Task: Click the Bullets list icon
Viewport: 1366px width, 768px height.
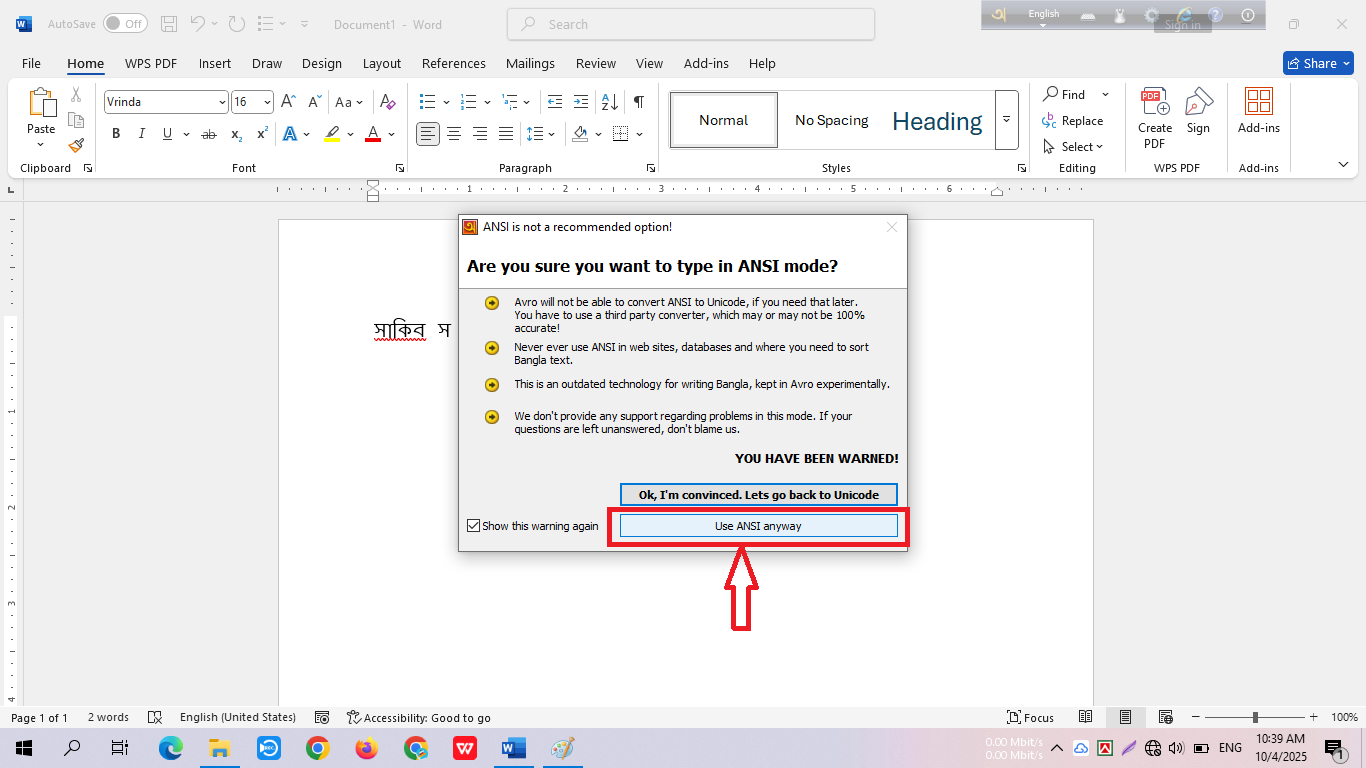Action: 428,102
